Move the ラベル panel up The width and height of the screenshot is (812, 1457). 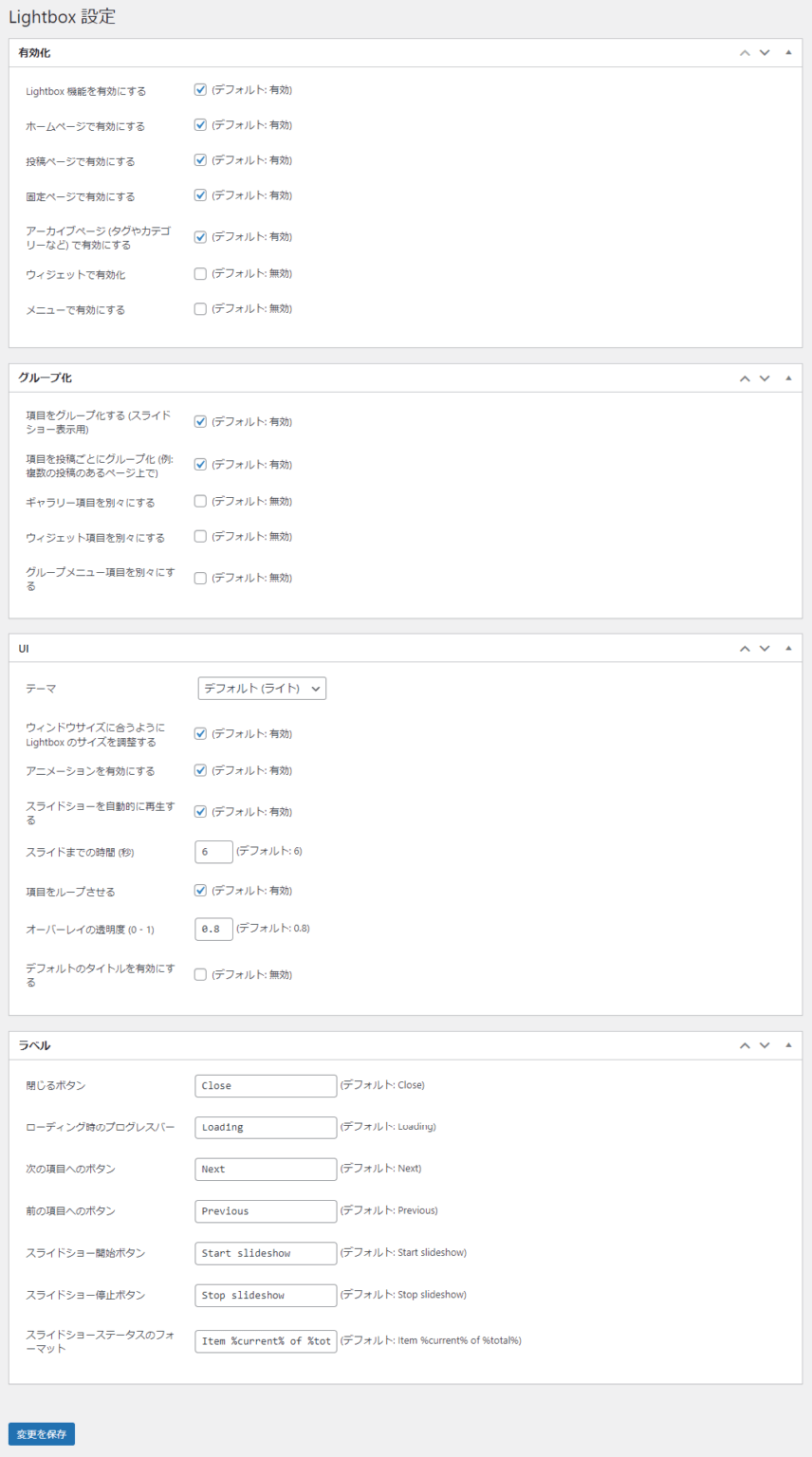[744, 1043]
